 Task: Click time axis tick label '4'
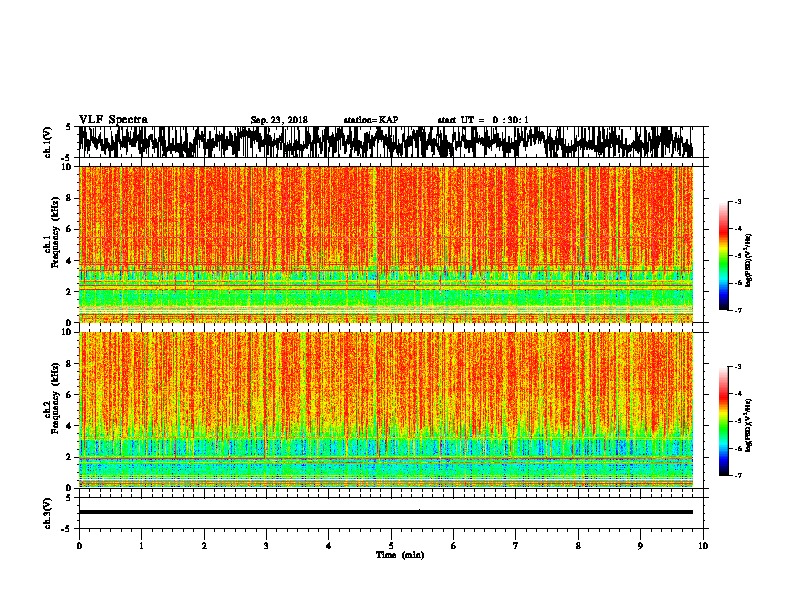coord(329,546)
